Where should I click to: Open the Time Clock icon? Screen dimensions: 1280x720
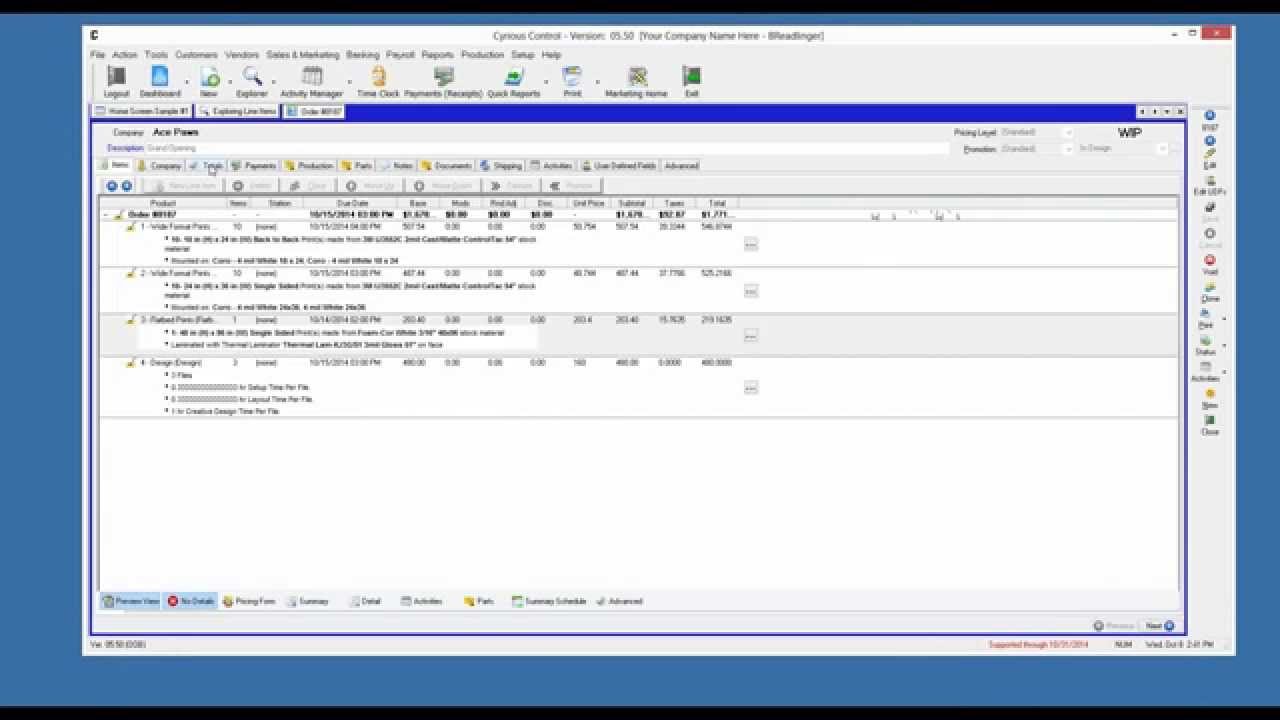click(378, 81)
